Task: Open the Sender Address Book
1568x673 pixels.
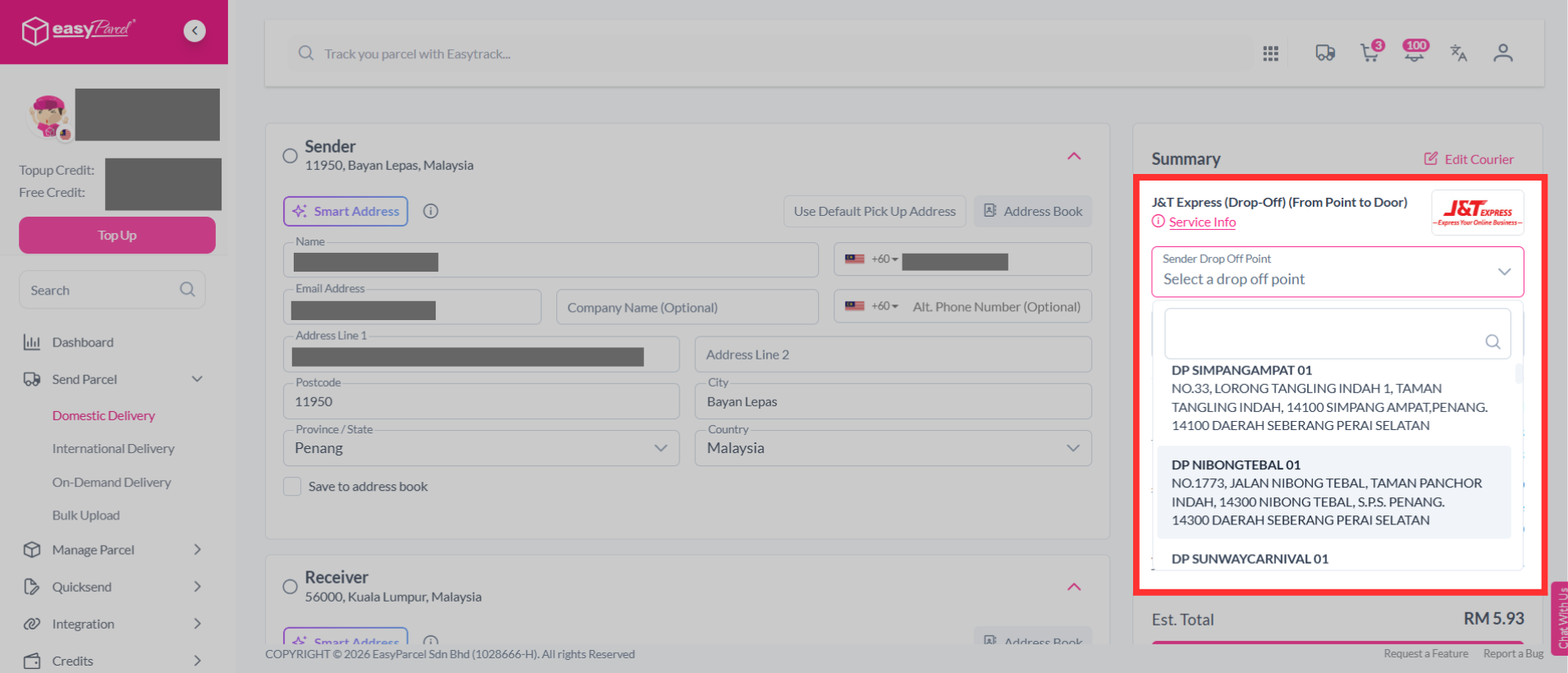Action: [1033, 211]
